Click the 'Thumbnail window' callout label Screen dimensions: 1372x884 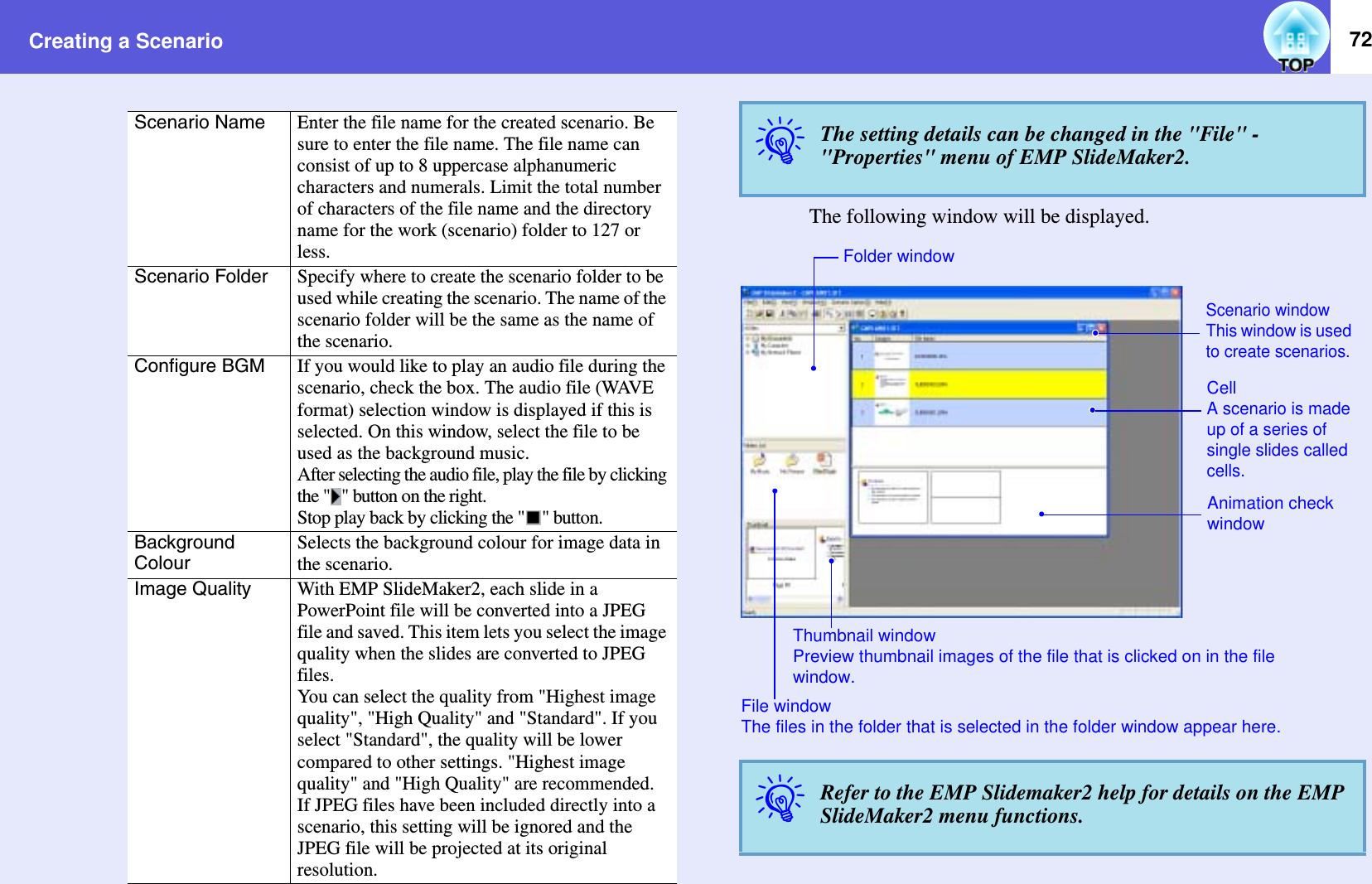(863, 635)
